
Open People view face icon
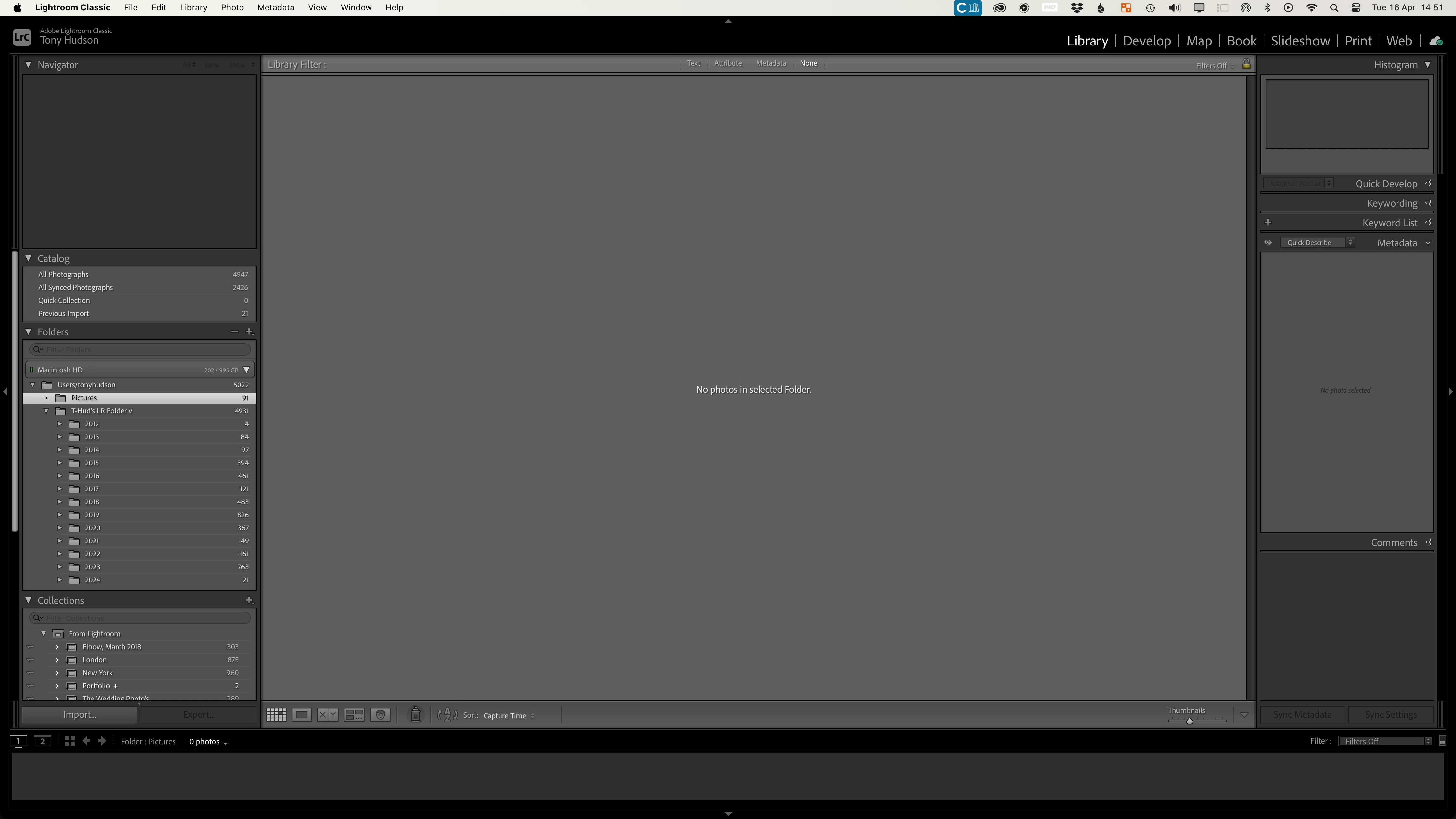pyautogui.click(x=380, y=715)
